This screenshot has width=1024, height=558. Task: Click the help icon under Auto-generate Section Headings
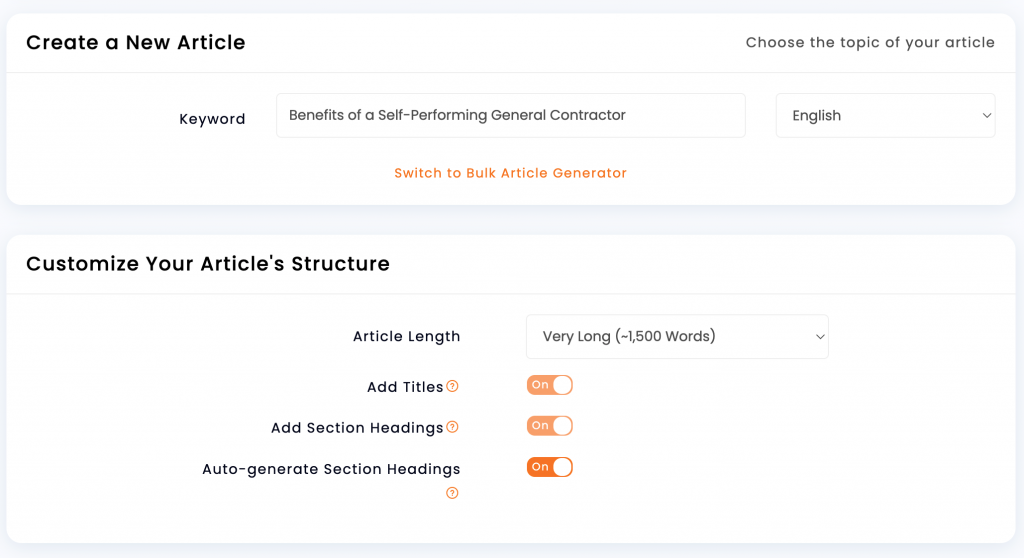coord(452,493)
